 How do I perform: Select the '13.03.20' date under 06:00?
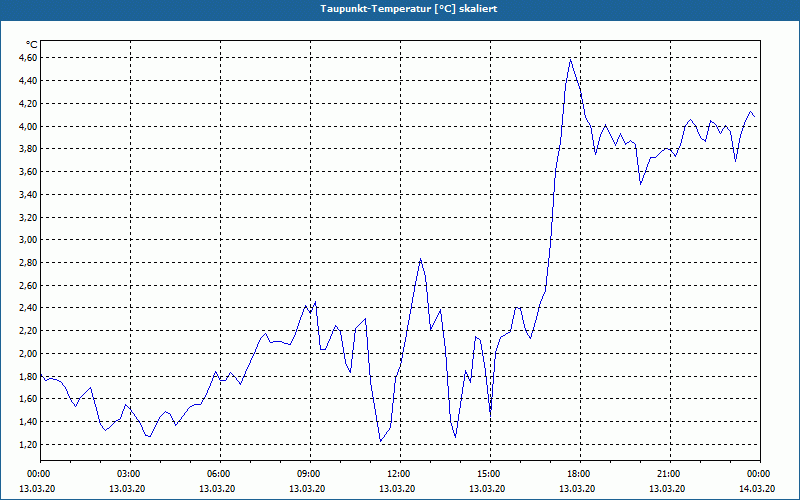click(217, 489)
